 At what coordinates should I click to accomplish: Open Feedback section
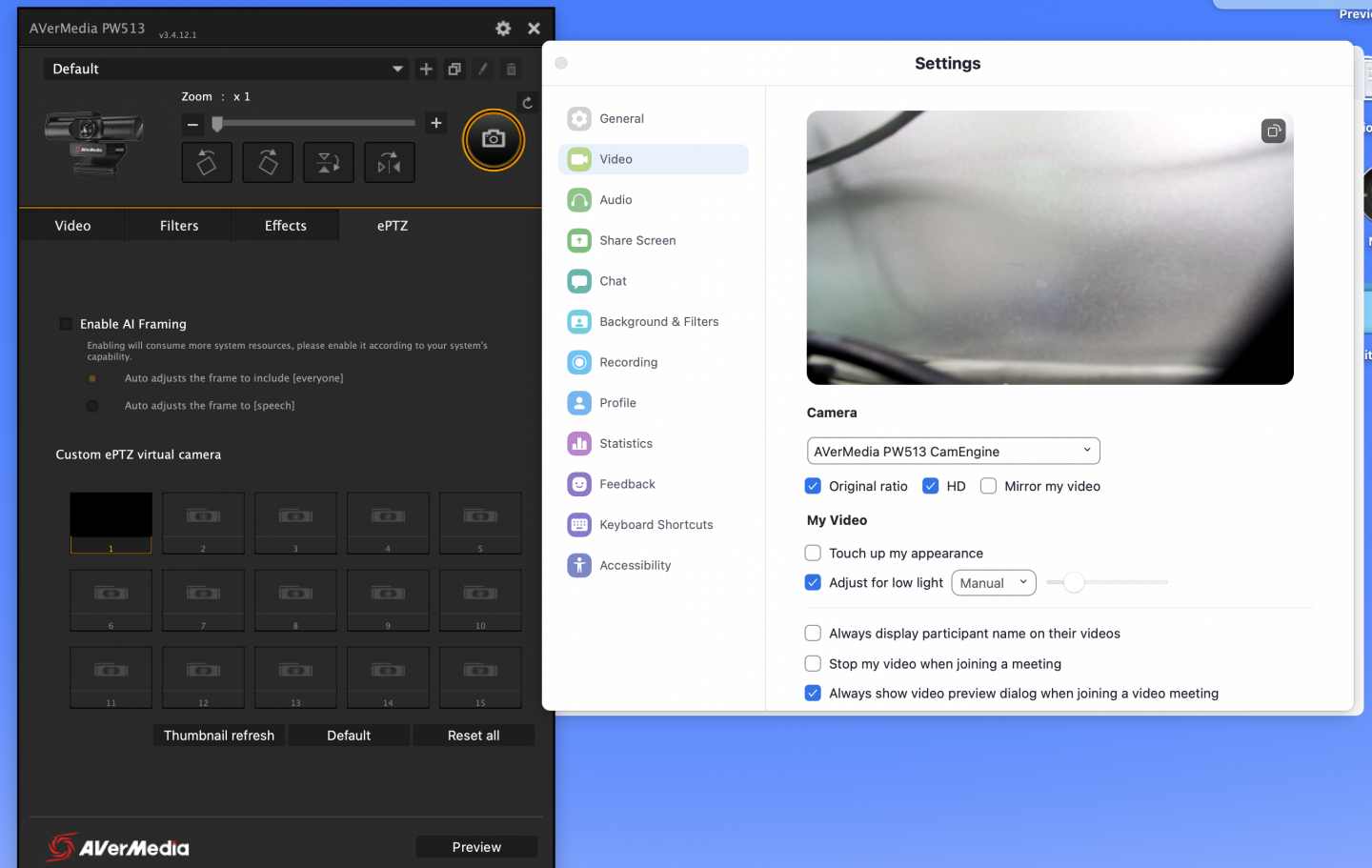[654, 484]
